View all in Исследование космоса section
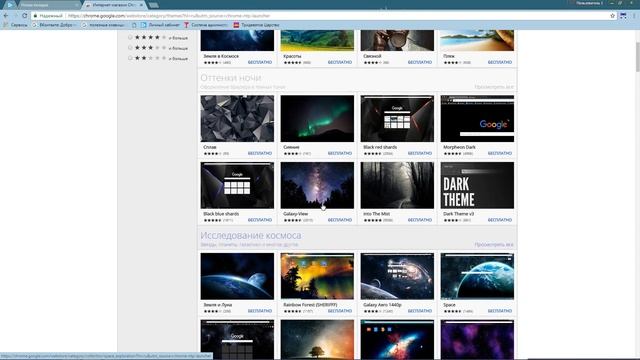The image size is (640, 360). click(494, 244)
